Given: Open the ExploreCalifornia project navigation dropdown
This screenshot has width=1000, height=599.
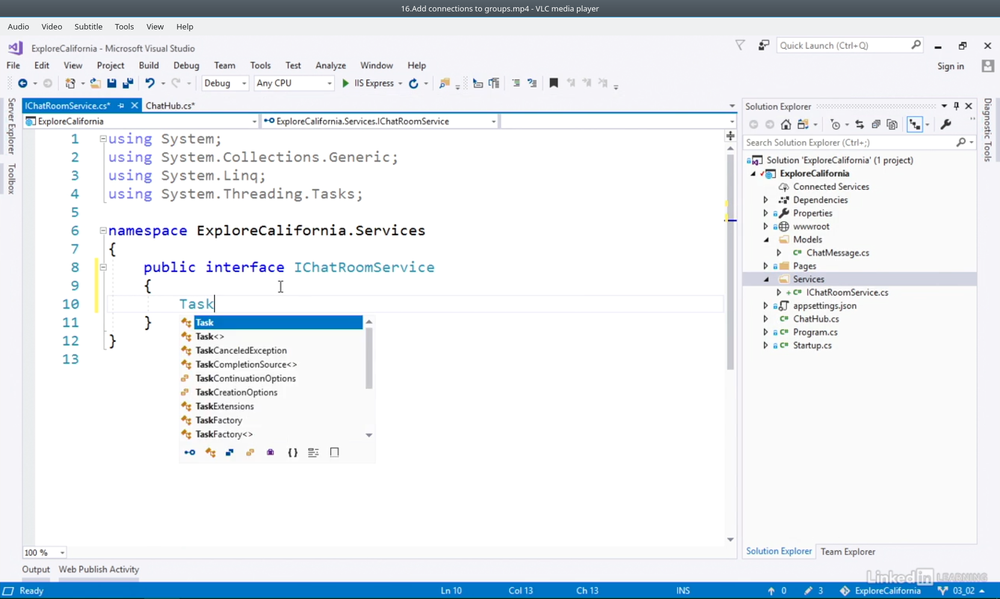Looking at the screenshot, I should click(141, 121).
